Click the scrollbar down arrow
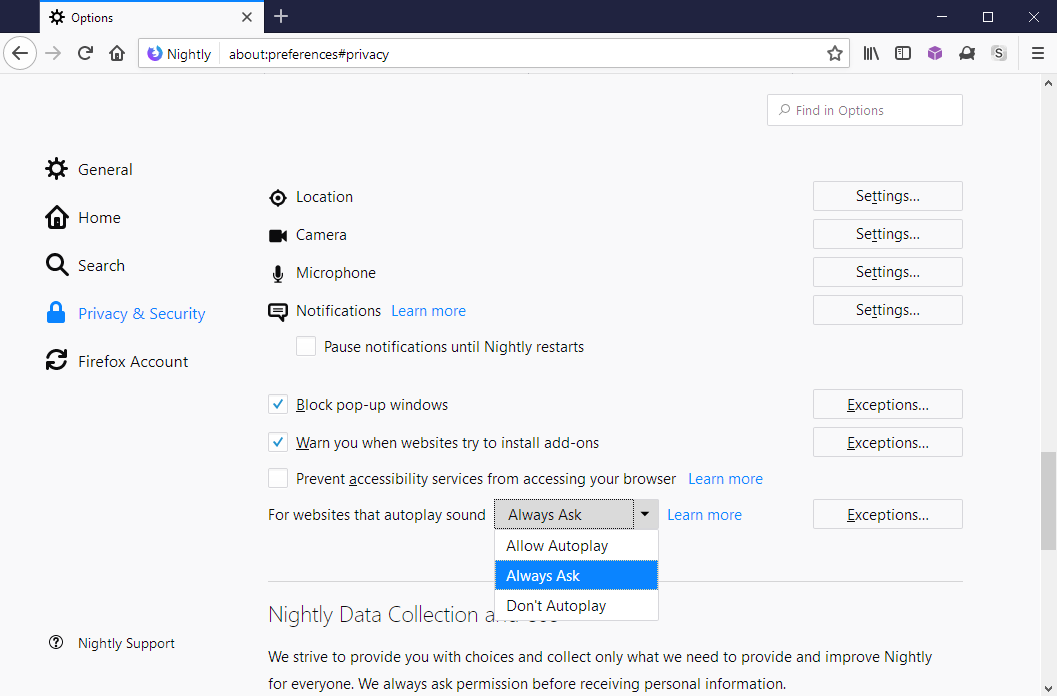Screen dimensions: 1057x696 point(1048,688)
